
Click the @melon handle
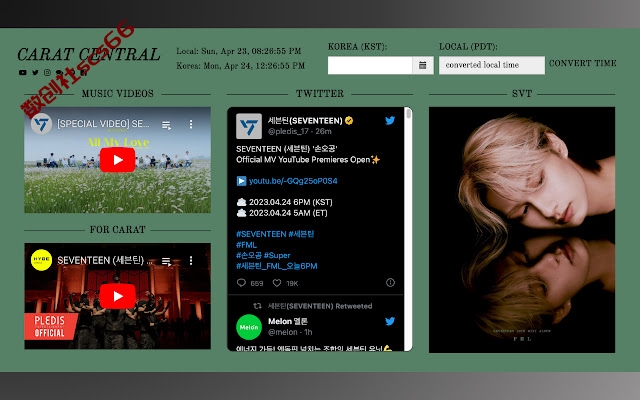click(x=282, y=332)
